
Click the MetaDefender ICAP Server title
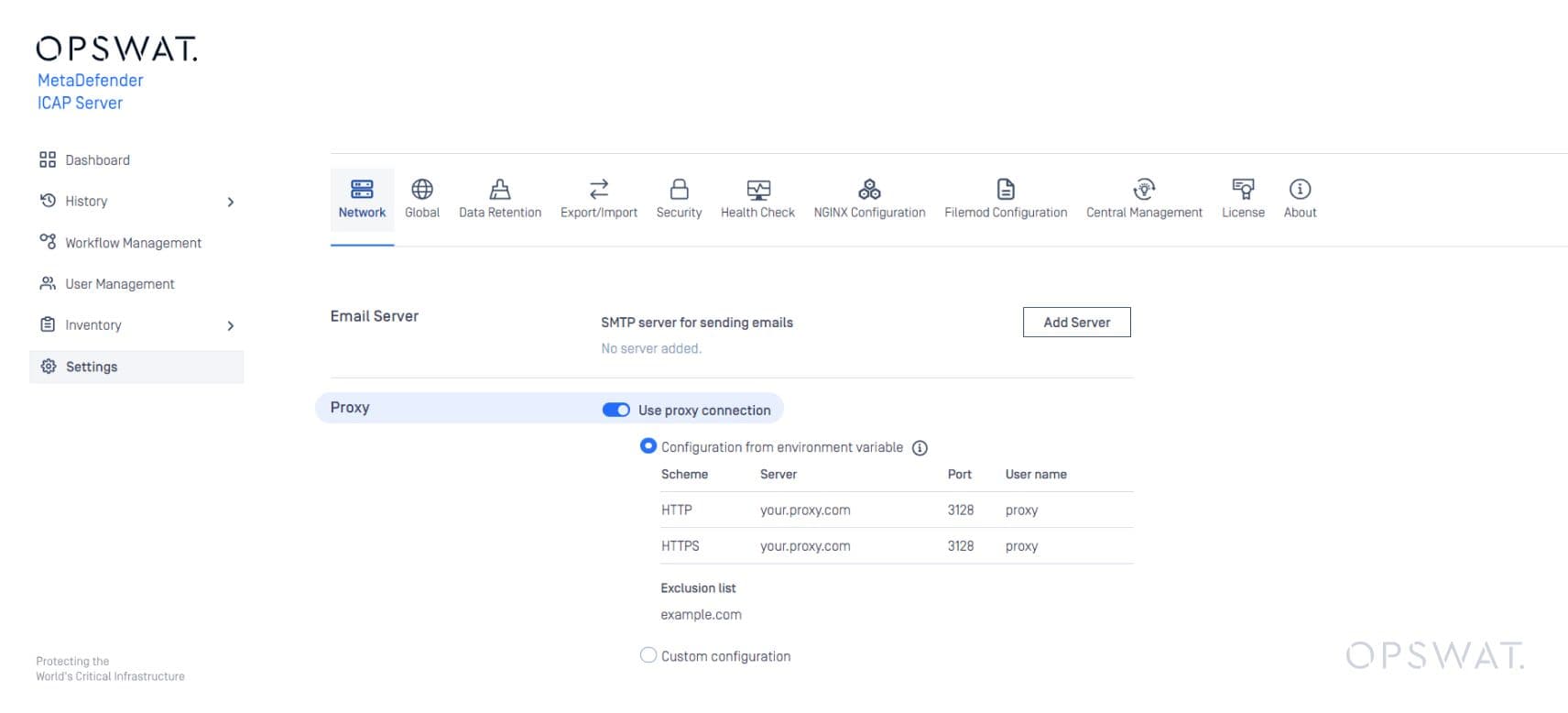pos(90,92)
